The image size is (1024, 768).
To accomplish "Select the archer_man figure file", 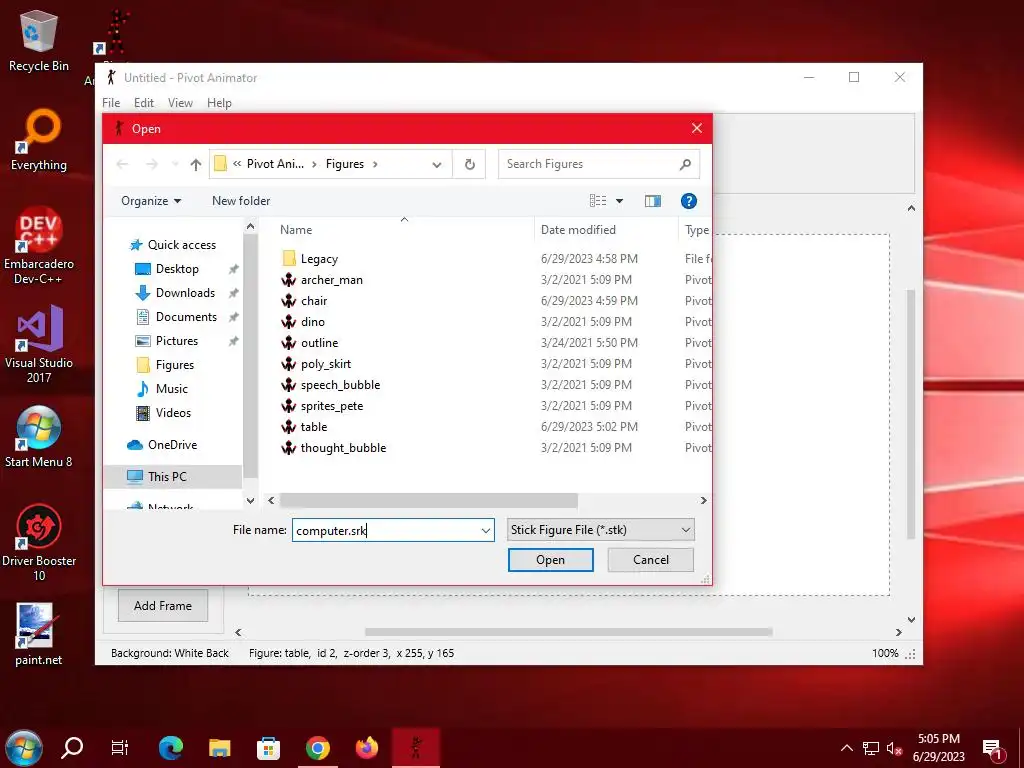I will [x=331, y=280].
